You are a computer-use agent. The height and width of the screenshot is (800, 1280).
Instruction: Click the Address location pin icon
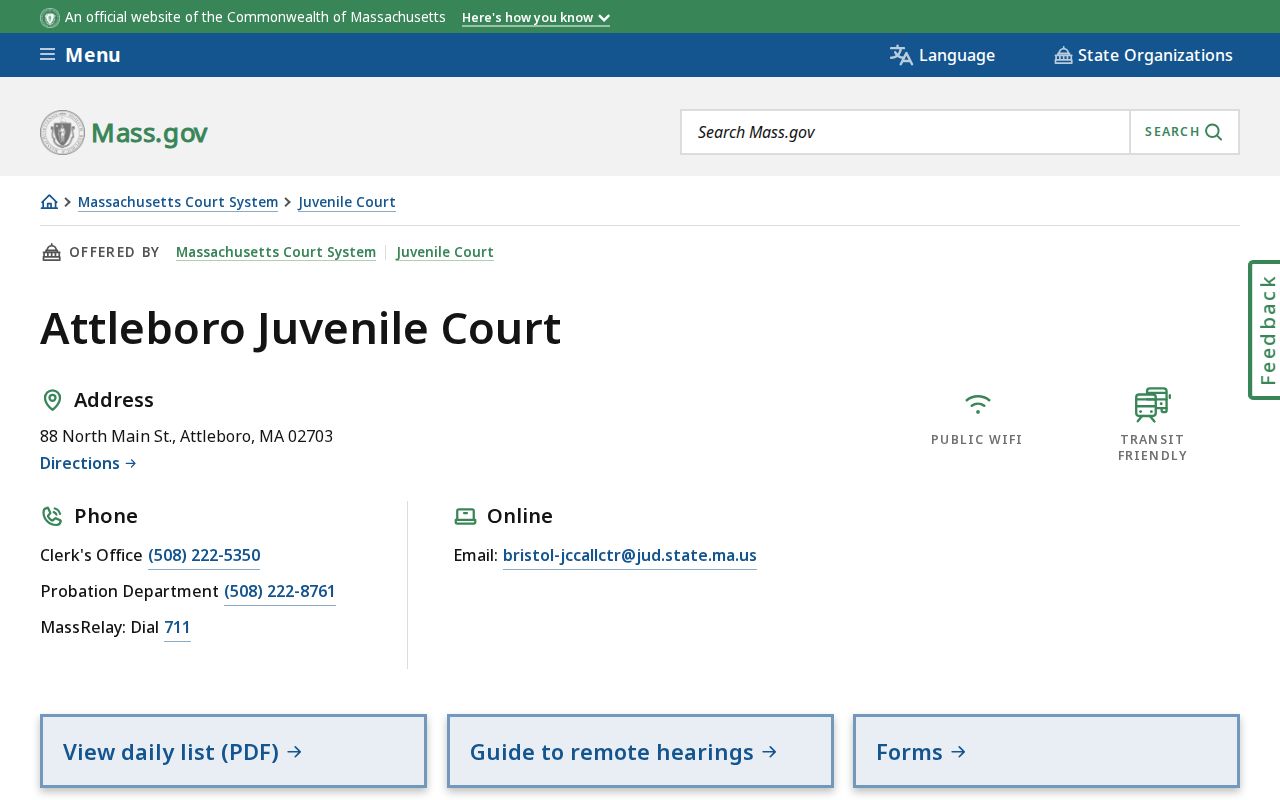click(x=52, y=400)
